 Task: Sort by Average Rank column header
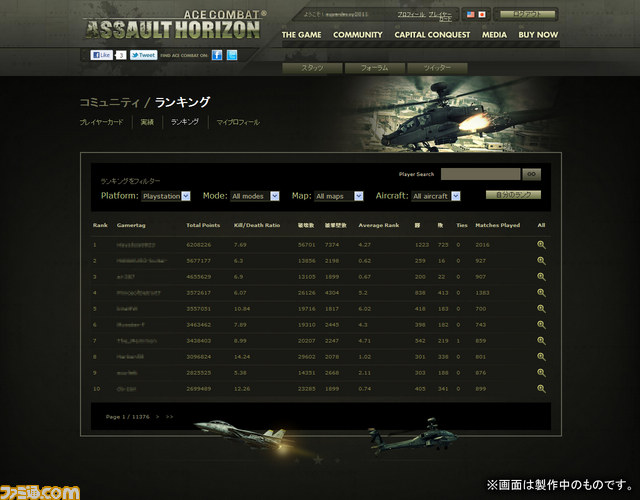tap(378, 225)
